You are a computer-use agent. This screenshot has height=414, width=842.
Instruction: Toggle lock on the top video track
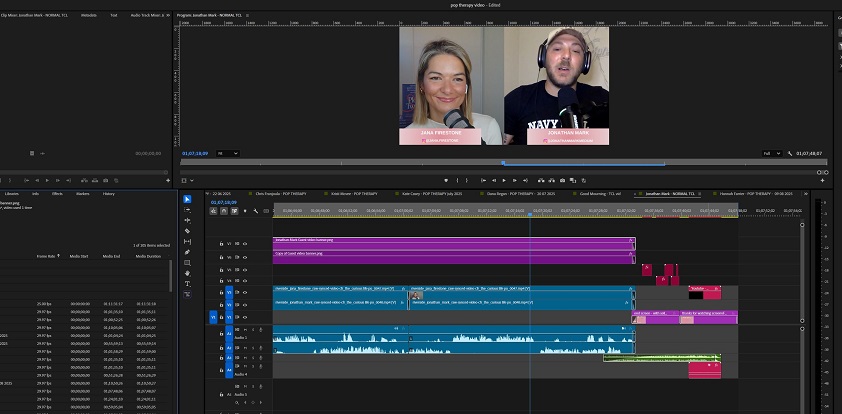point(221,244)
